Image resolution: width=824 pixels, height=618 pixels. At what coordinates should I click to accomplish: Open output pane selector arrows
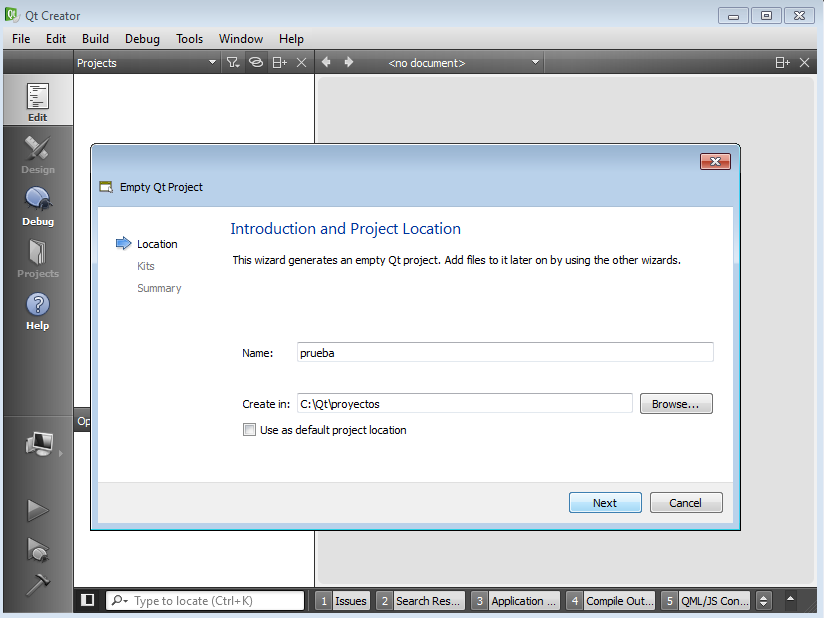pos(764,600)
